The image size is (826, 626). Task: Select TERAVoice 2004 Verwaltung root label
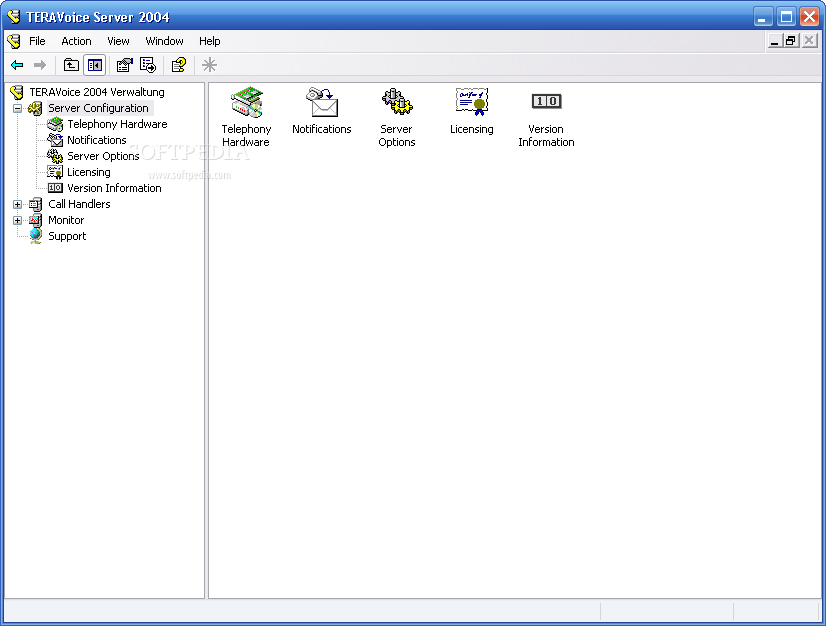click(x=97, y=92)
